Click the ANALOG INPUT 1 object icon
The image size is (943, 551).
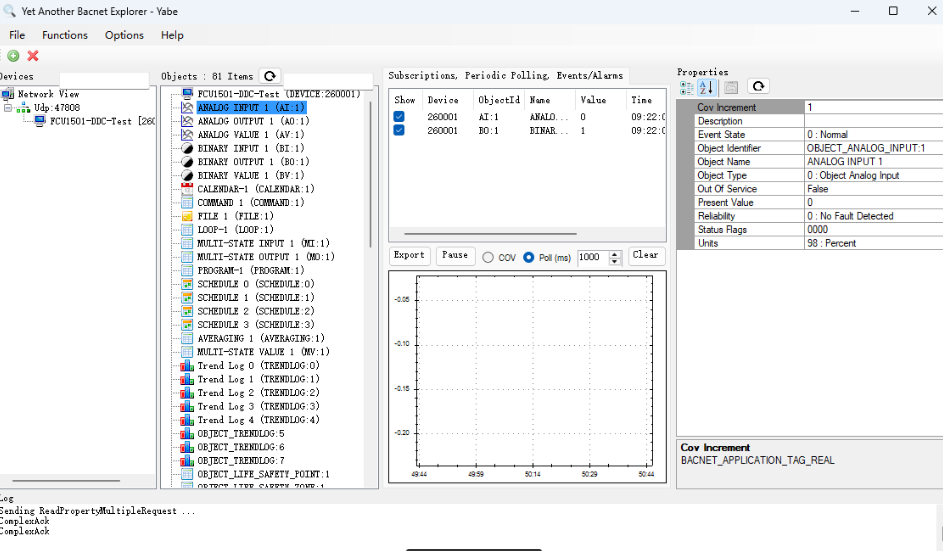coord(187,108)
